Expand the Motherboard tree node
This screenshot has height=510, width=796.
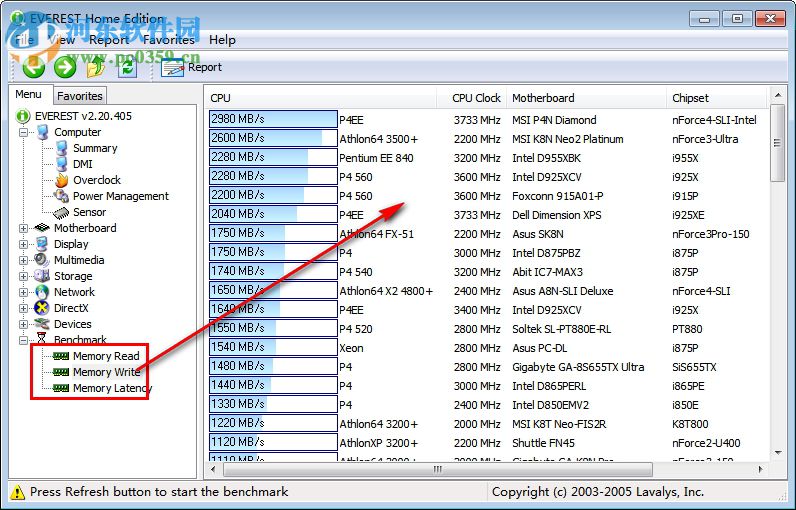tap(24, 228)
